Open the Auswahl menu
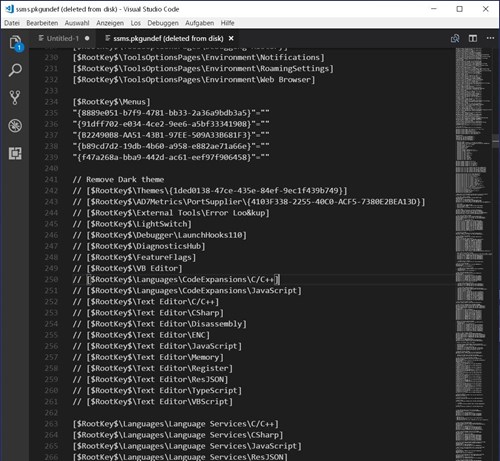The image size is (500, 461). click(77, 23)
